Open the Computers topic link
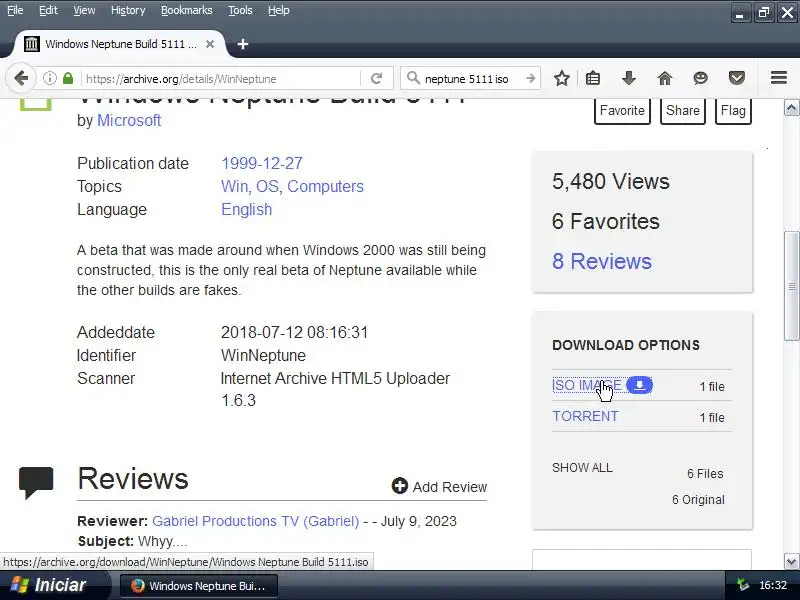Screen dimensions: 800x600 point(326,187)
